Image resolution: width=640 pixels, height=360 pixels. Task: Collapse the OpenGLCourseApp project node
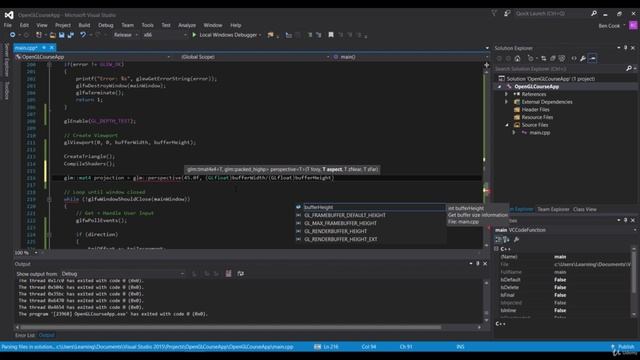point(499,87)
